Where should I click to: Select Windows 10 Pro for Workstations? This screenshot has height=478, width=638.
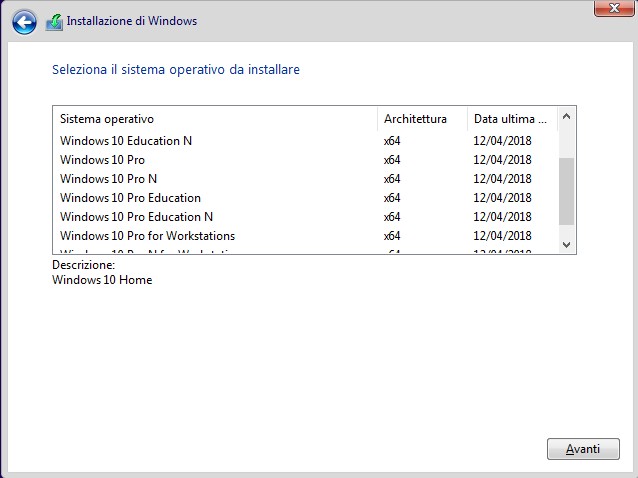[x=304, y=236]
